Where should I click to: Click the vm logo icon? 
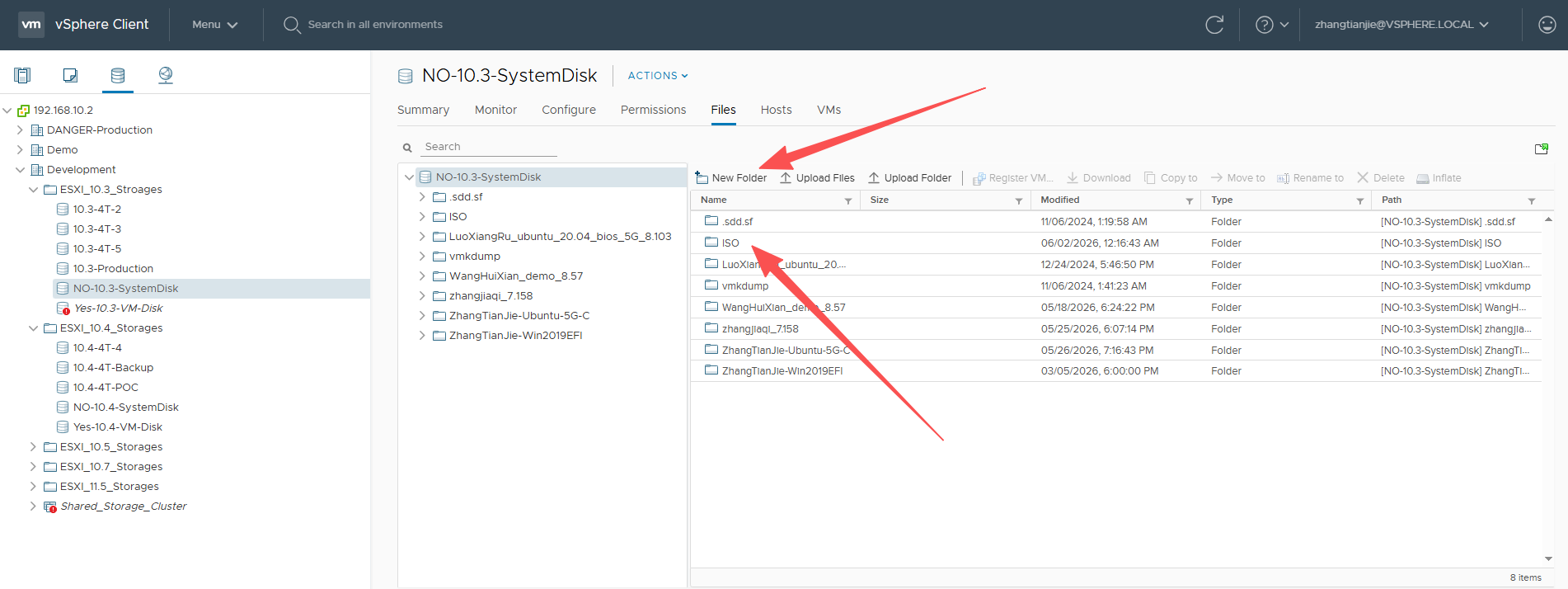coord(31,25)
